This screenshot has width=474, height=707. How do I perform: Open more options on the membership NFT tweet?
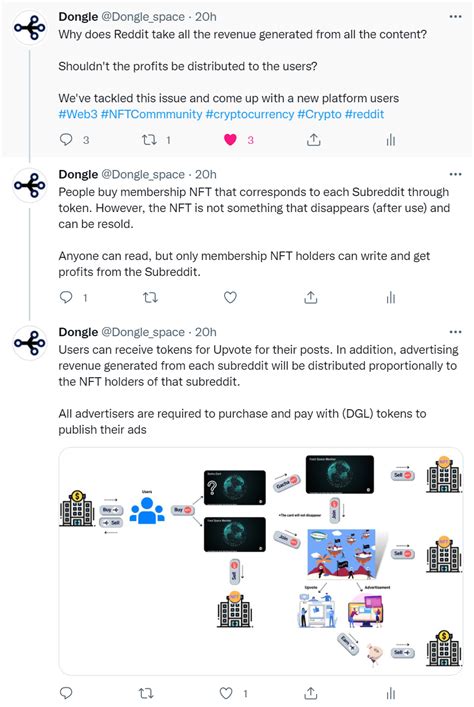(x=456, y=174)
